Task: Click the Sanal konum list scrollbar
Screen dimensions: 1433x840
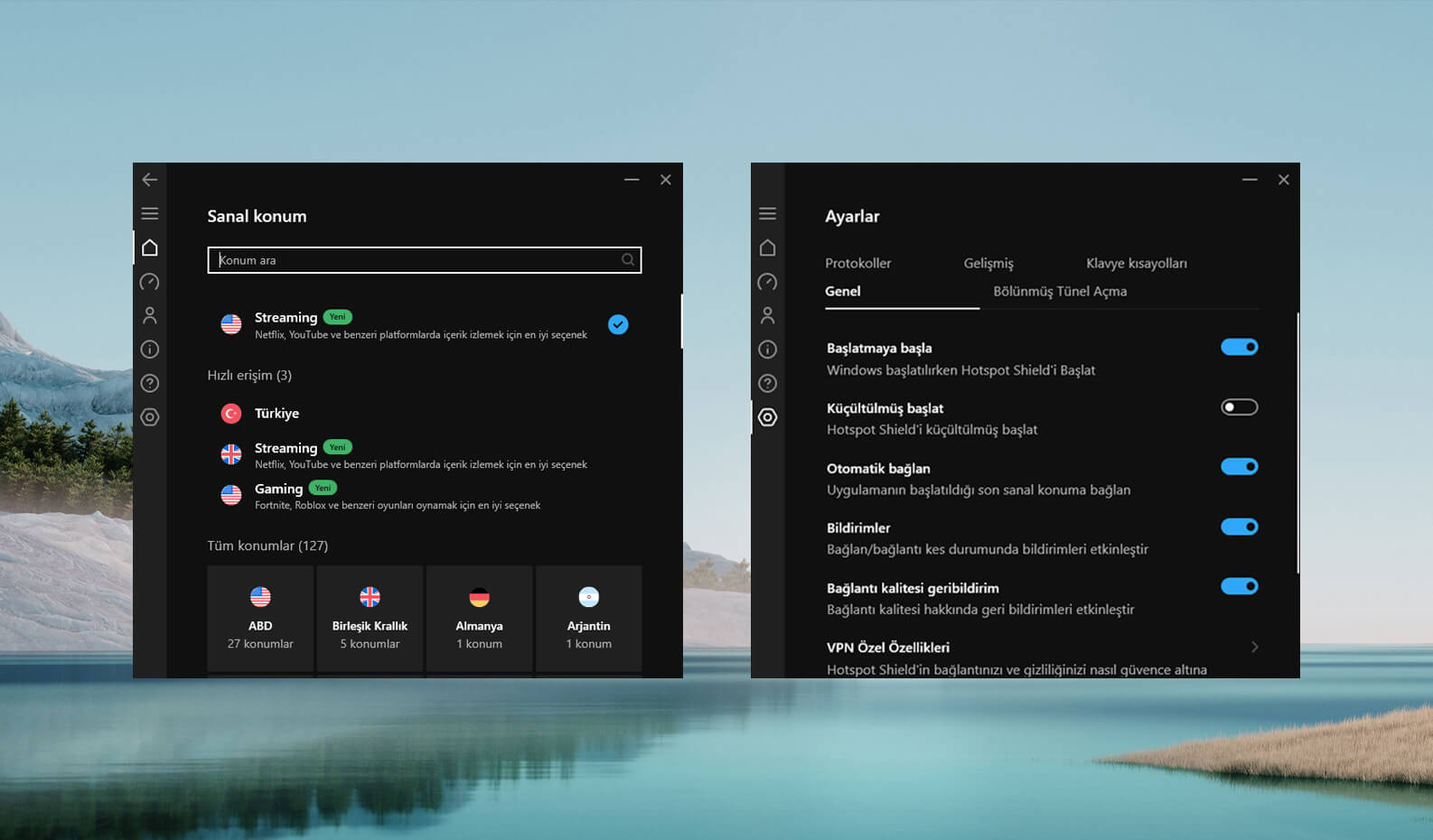Action: [x=681, y=321]
